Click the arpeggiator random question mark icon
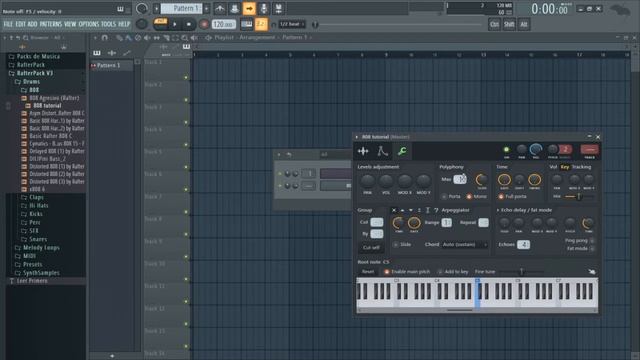The width and height of the screenshot is (640, 360). (x=436, y=210)
